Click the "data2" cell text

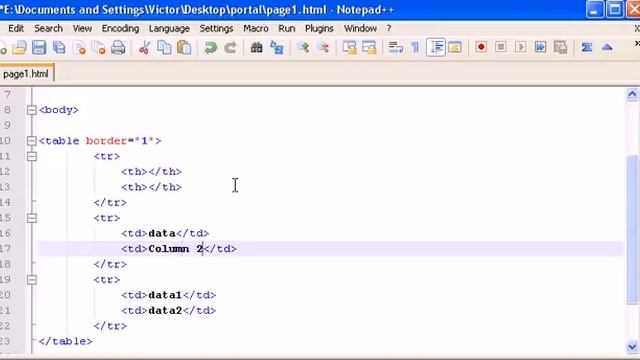click(x=165, y=311)
